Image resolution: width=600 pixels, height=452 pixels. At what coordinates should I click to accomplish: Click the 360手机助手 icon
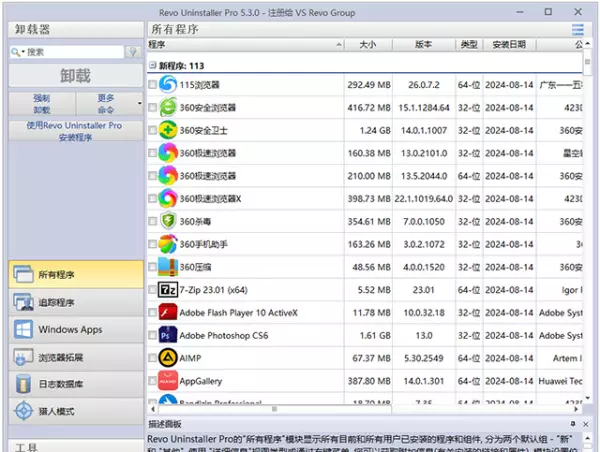(168, 244)
